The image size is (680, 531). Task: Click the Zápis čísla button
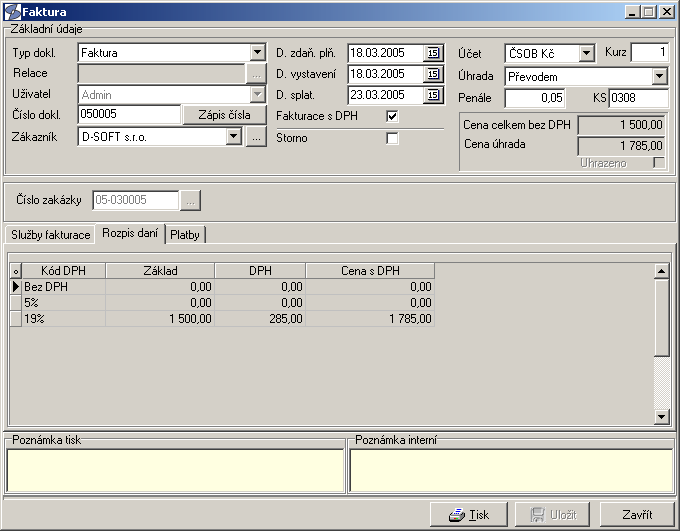coord(224,115)
